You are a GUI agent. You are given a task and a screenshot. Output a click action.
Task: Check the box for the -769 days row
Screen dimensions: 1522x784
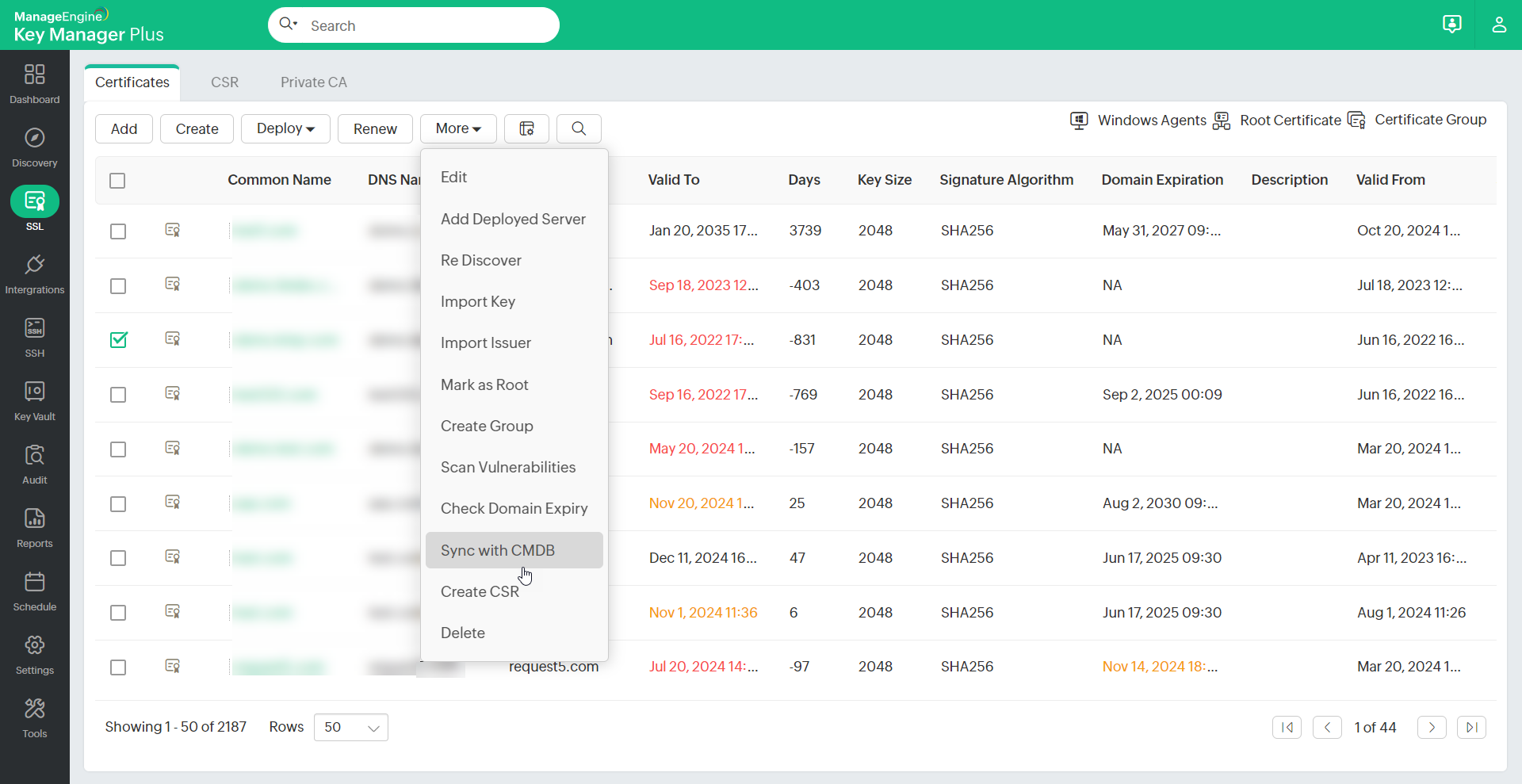(x=118, y=395)
